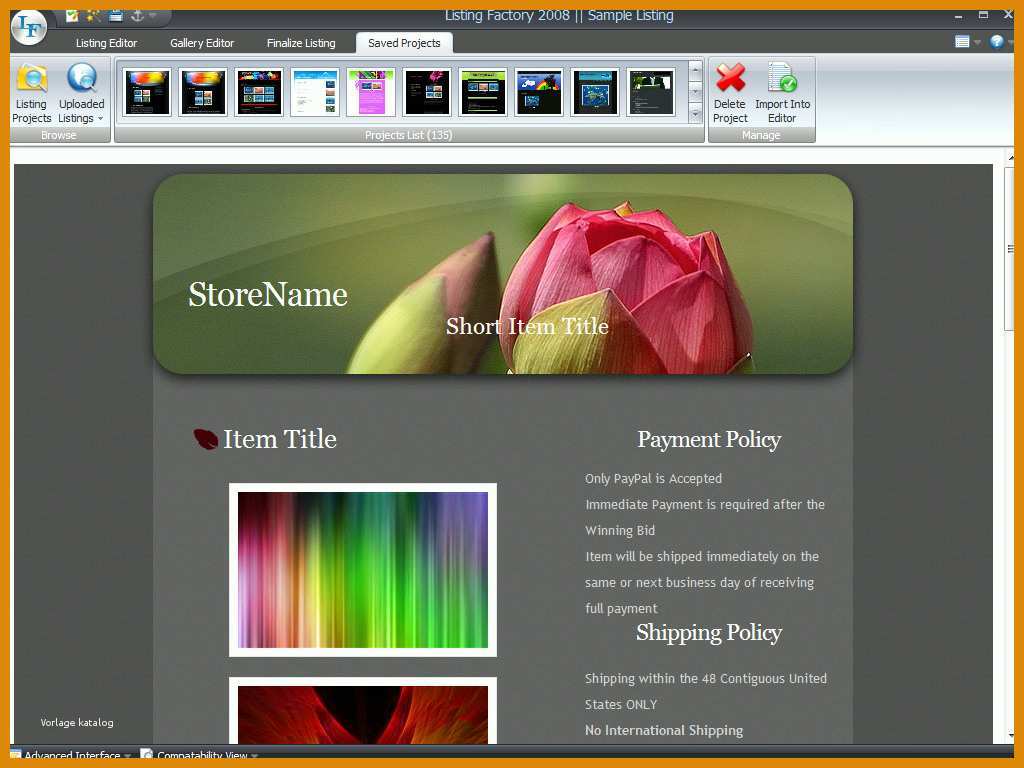This screenshot has height=768, width=1024.
Task: Select the teal blue ocean project thumbnail
Action: [594, 92]
